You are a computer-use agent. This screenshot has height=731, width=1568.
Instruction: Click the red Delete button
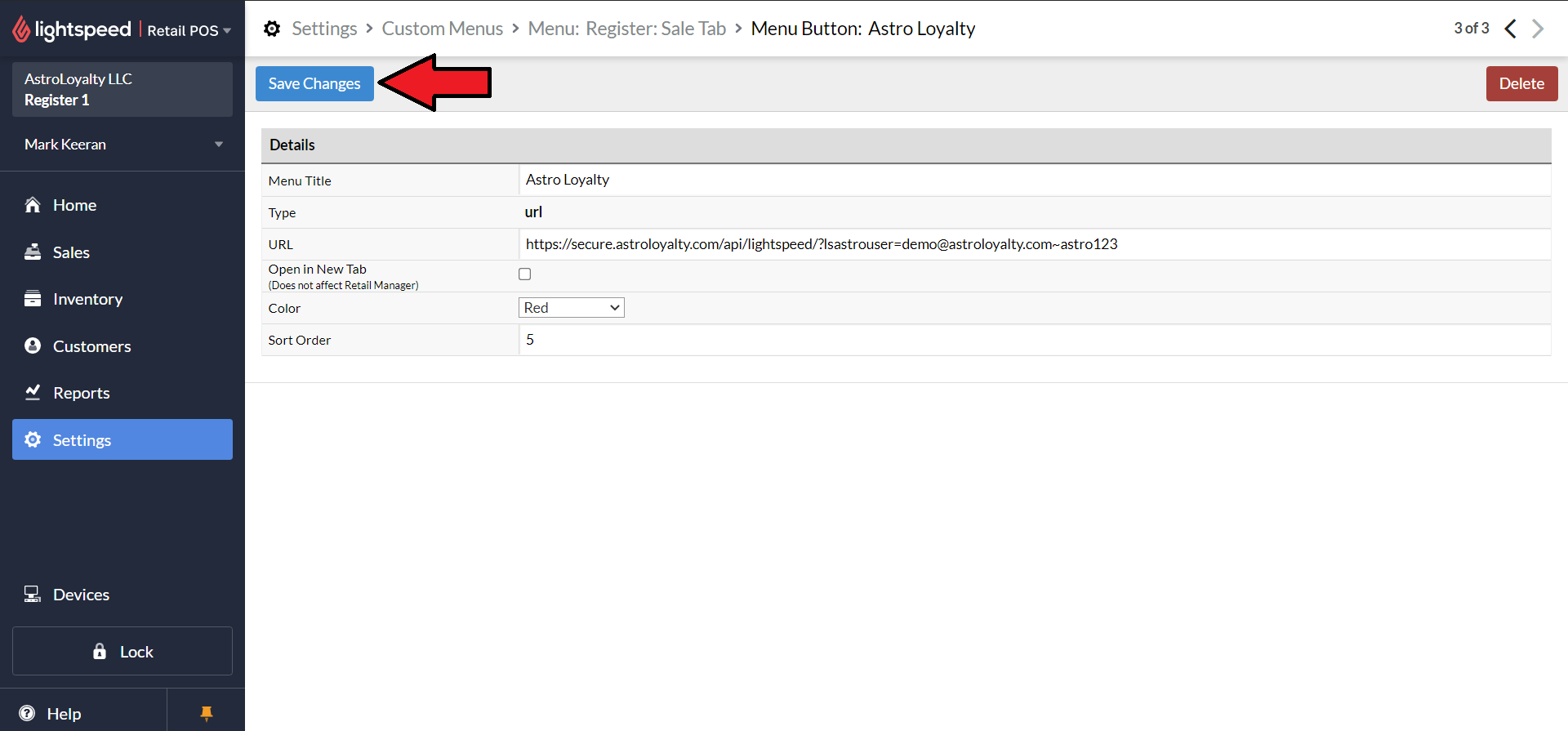[1521, 83]
